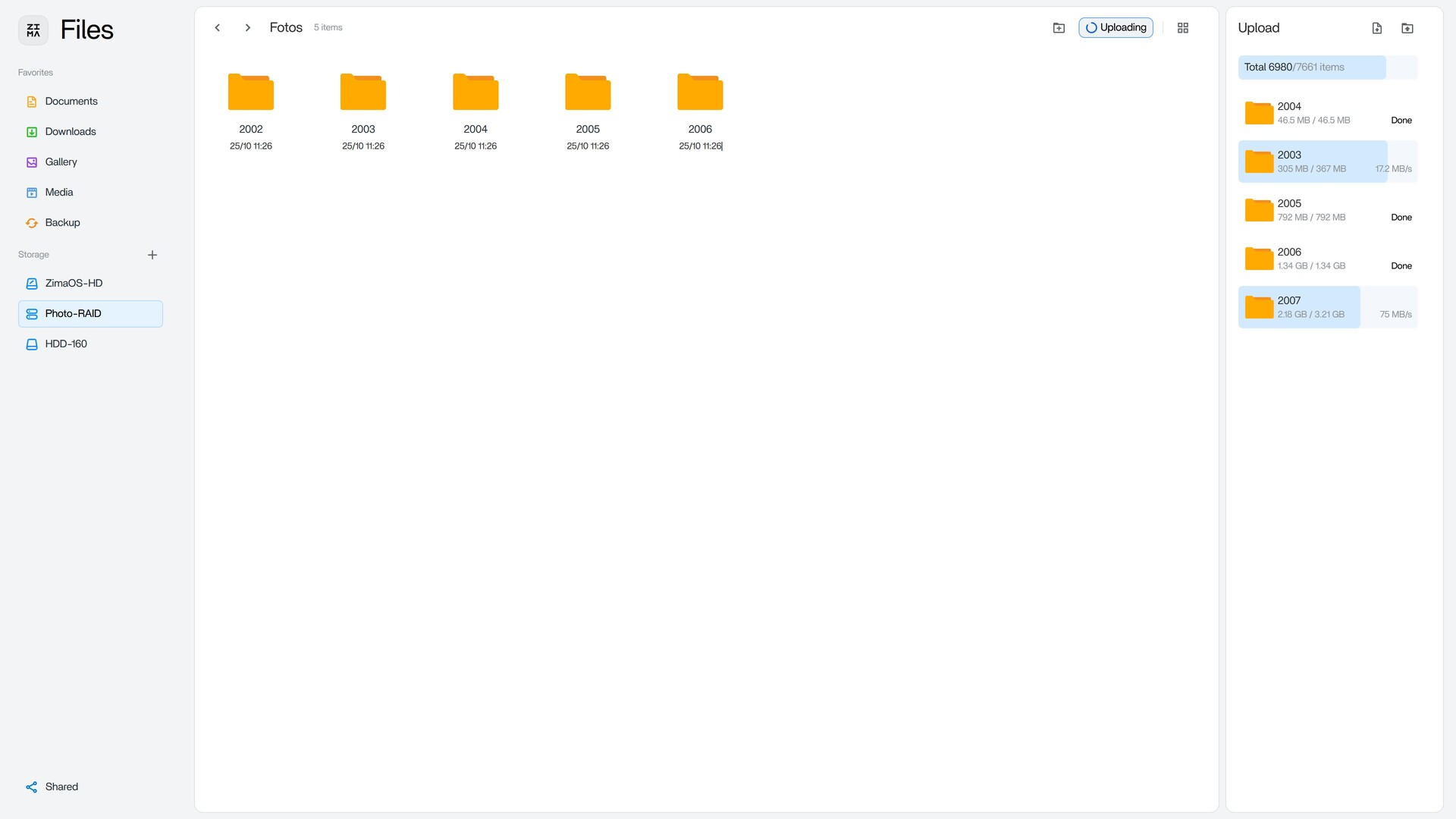Screen dimensions: 1456x819
Task: Select the HDD-160 storage drive
Action: coord(66,344)
